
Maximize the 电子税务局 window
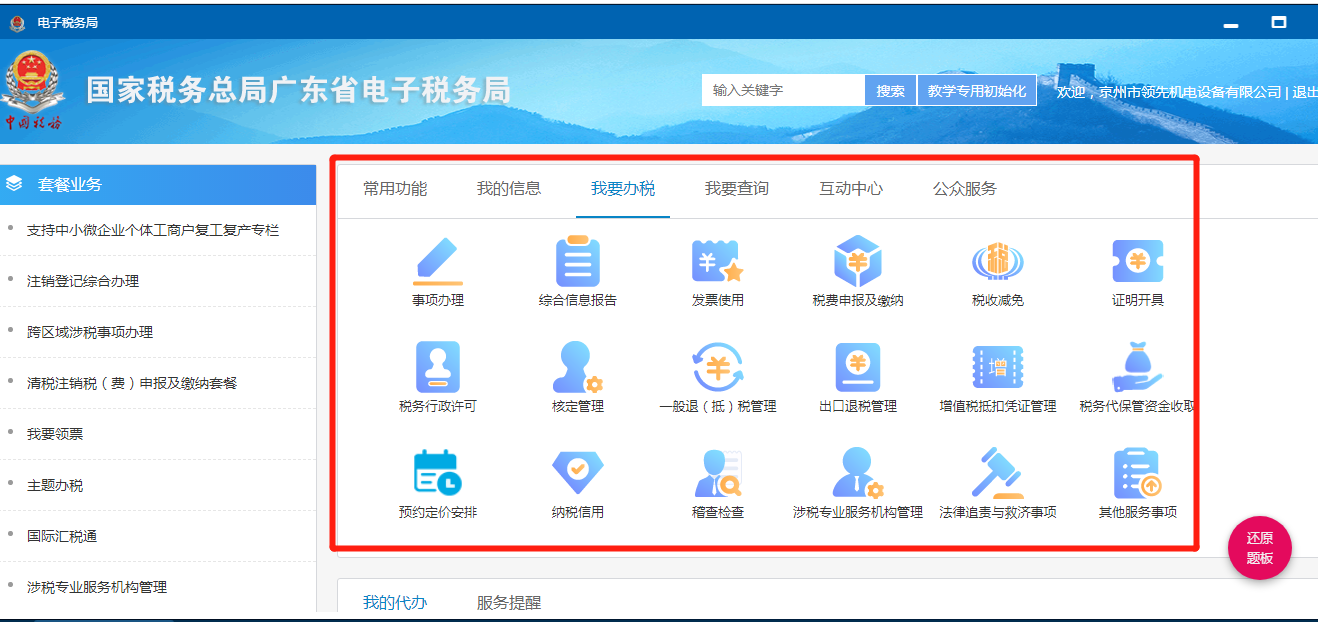(1278, 22)
